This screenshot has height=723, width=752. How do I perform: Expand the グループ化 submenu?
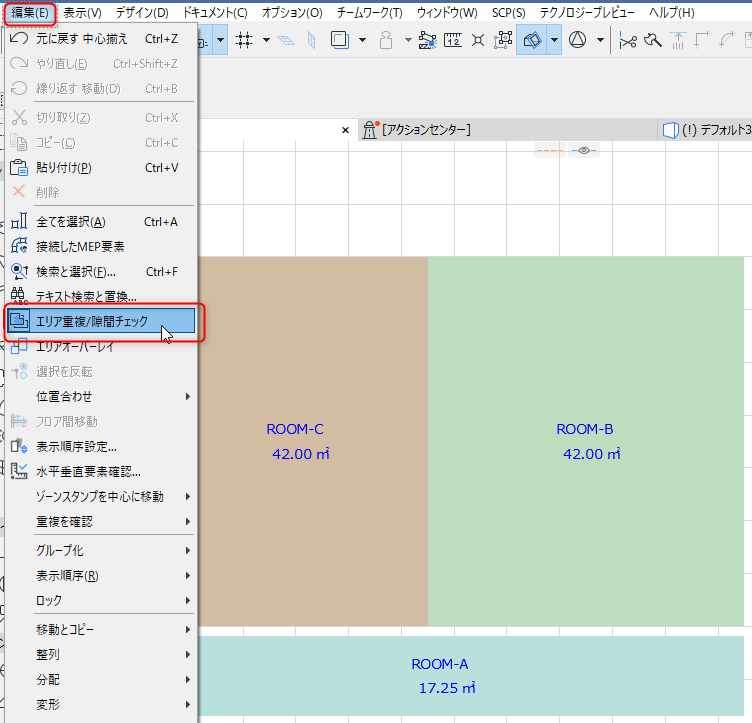[x=101, y=550]
